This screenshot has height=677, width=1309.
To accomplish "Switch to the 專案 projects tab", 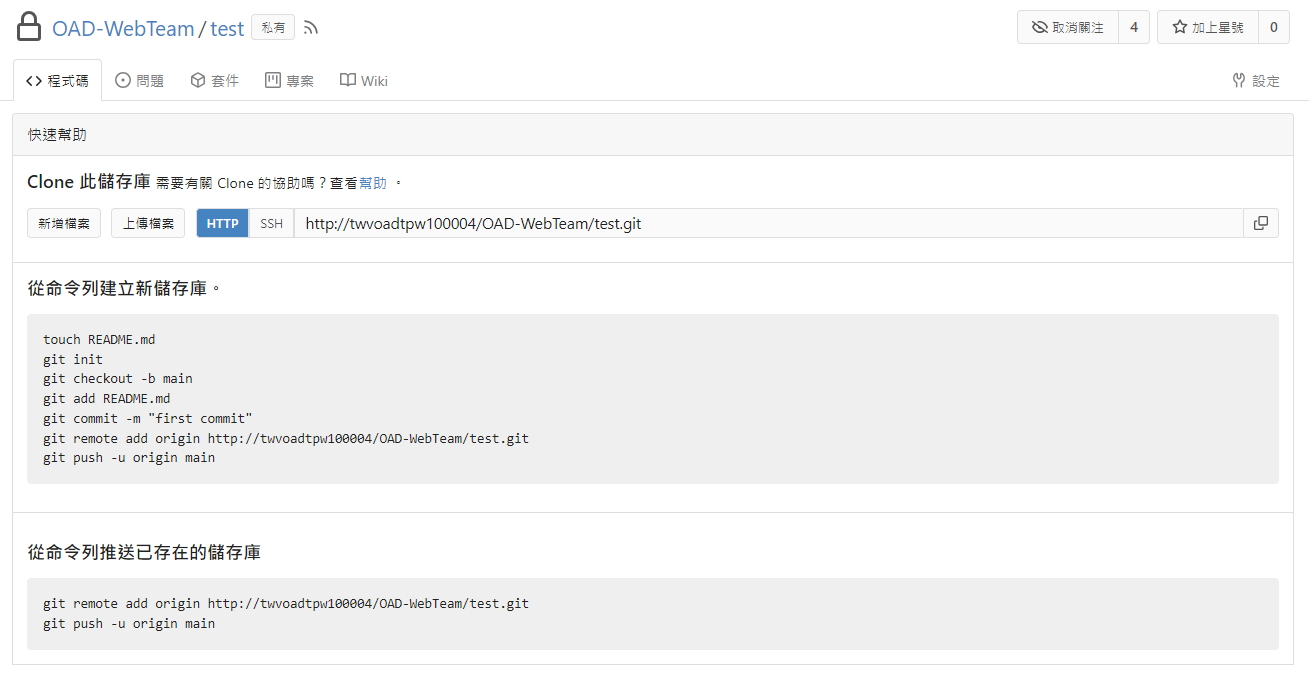I will pyautogui.click(x=290, y=81).
